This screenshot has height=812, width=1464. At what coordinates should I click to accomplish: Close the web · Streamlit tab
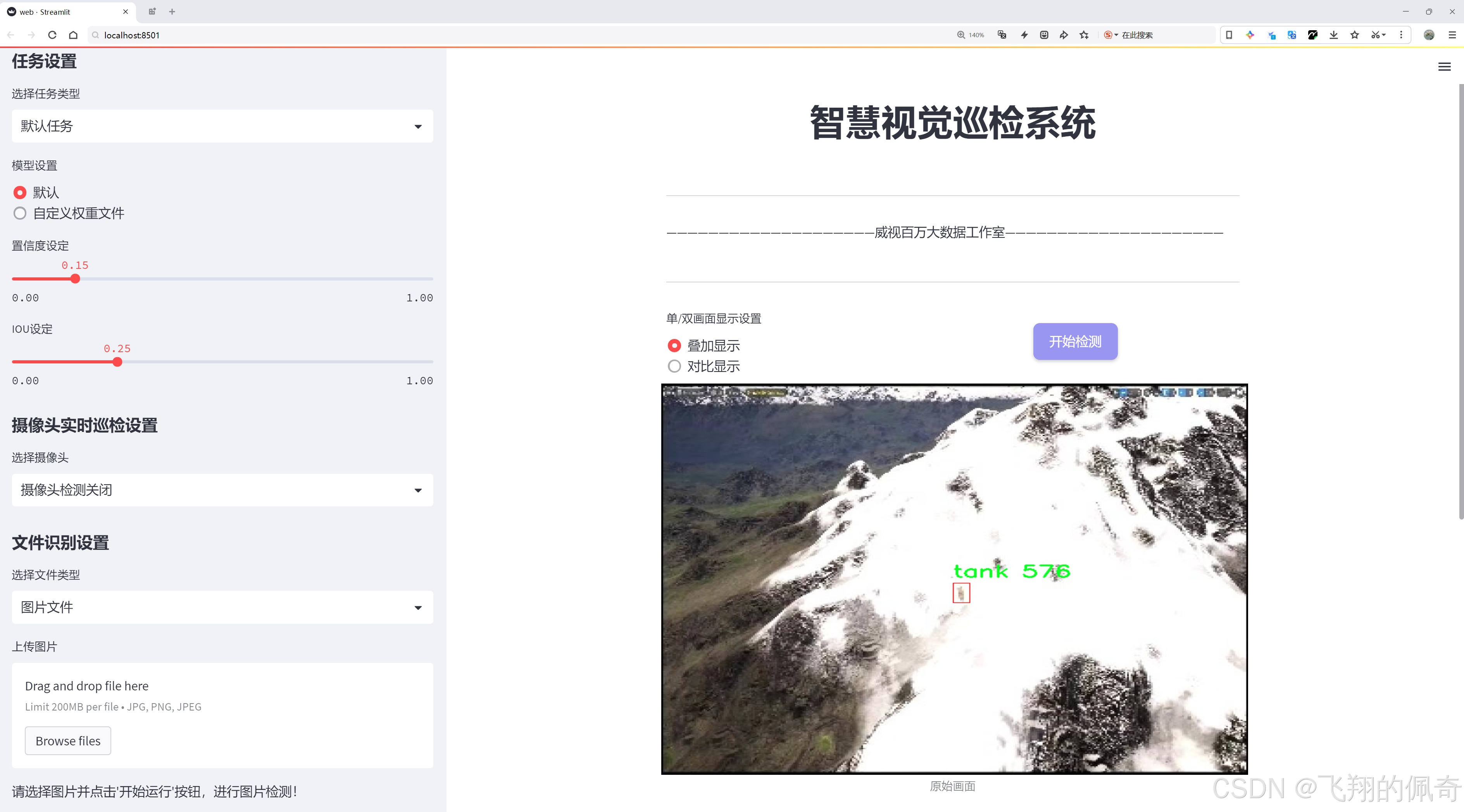point(126,11)
